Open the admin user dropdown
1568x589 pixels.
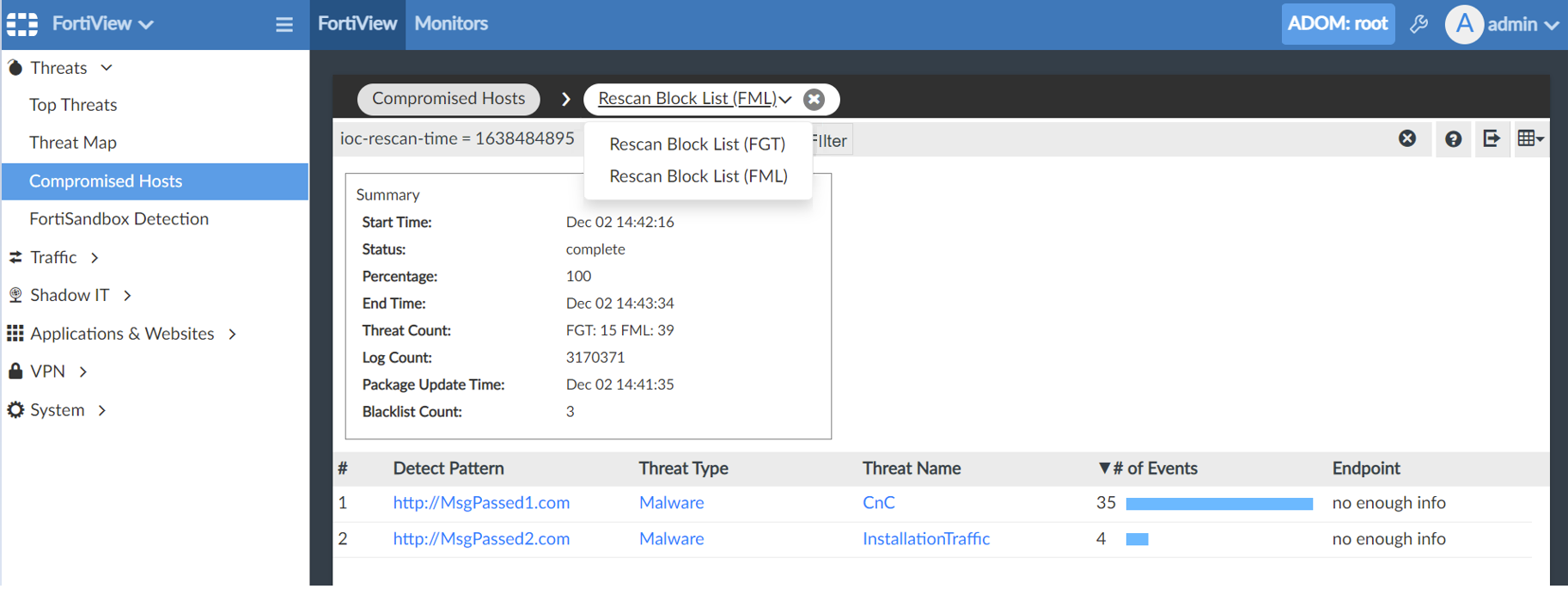[x=1523, y=24]
